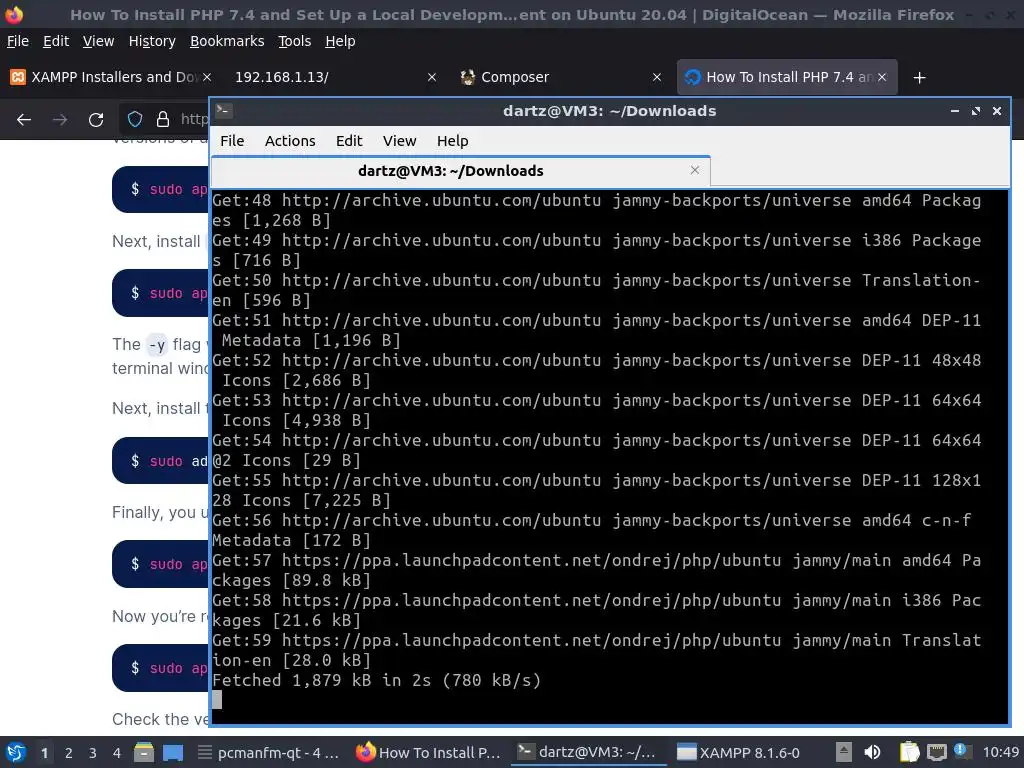Open terminal Edit menu
Image resolution: width=1024 pixels, height=768 pixels.
(x=349, y=141)
